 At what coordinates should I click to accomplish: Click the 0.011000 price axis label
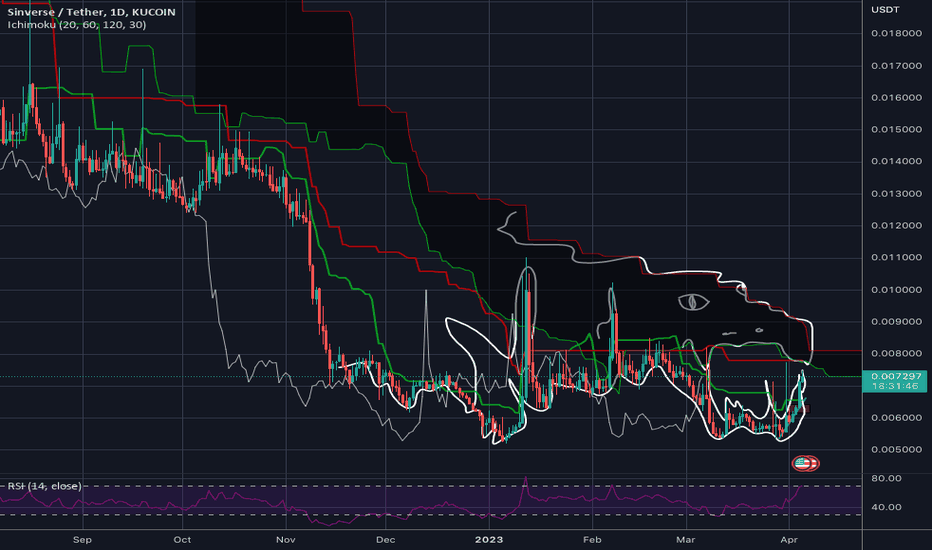(x=896, y=257)
